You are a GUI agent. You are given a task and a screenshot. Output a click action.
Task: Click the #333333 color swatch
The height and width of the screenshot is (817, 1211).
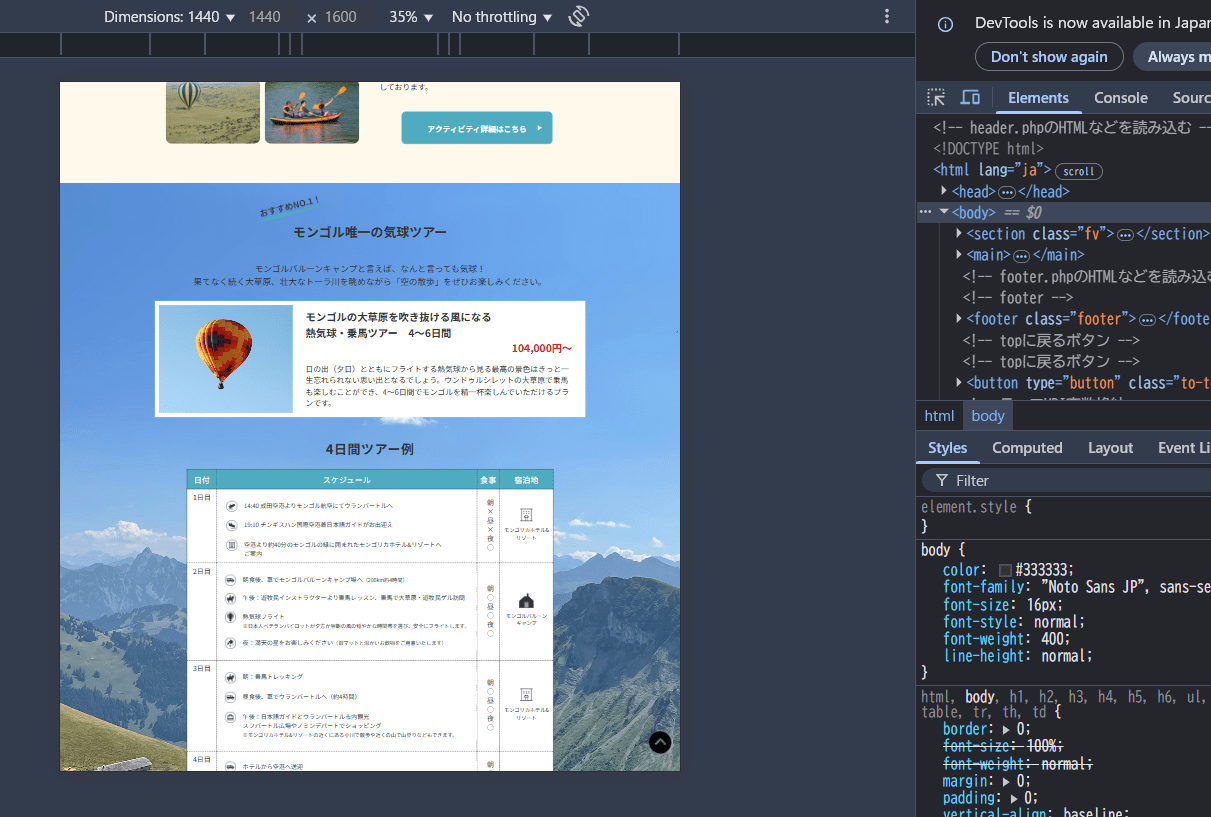[x=1005, y=570]
